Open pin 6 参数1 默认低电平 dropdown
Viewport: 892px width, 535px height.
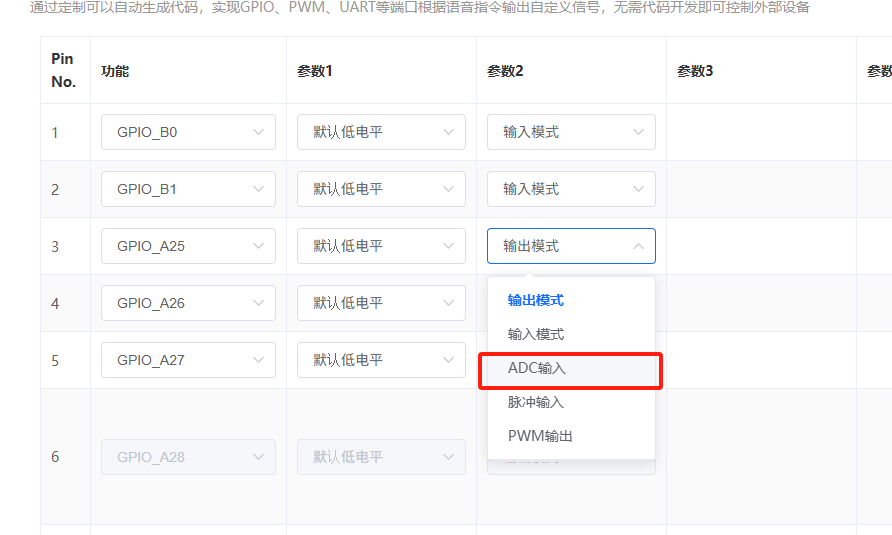click(x=381, y=457)
